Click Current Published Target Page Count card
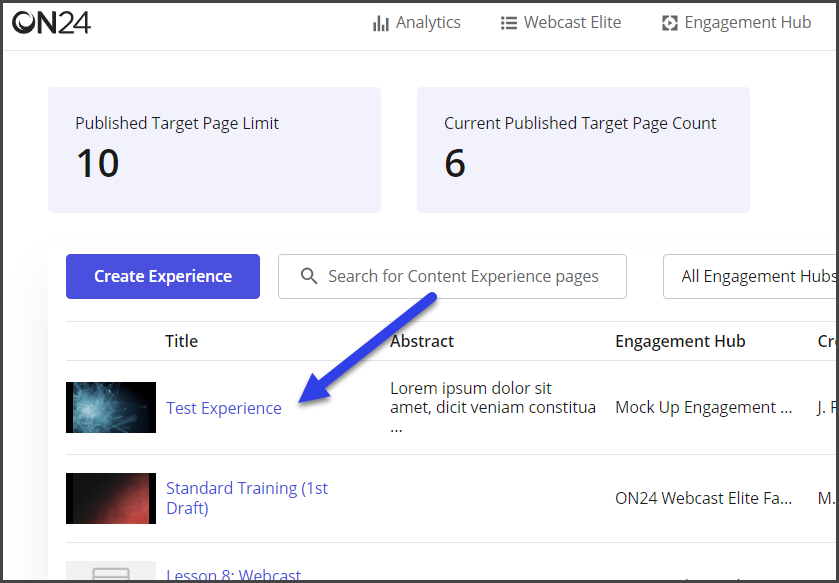Viewport: 839px width, 583px height. [583, 150]
